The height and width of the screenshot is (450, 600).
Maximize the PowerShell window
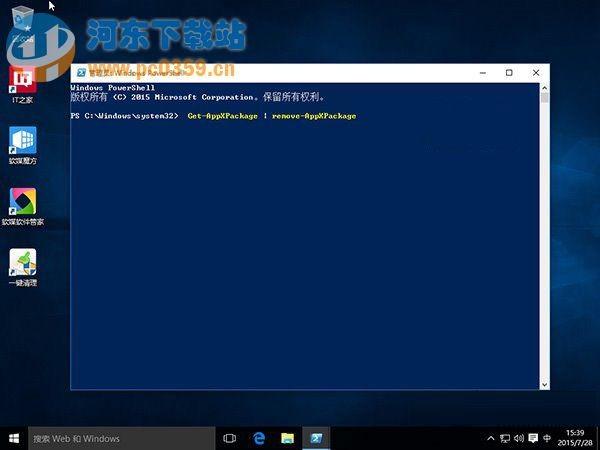pyautogui.click(x=509, y=73)
